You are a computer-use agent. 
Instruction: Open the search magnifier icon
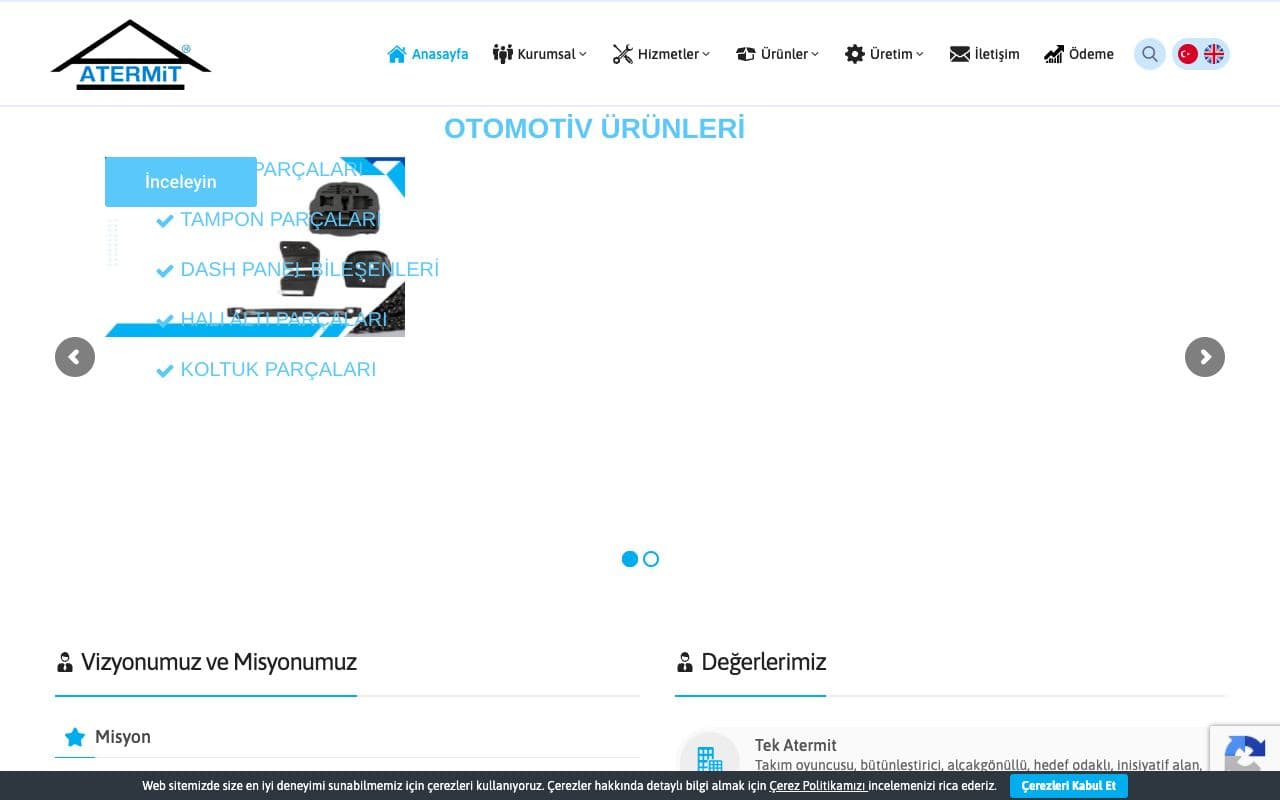1150,54
